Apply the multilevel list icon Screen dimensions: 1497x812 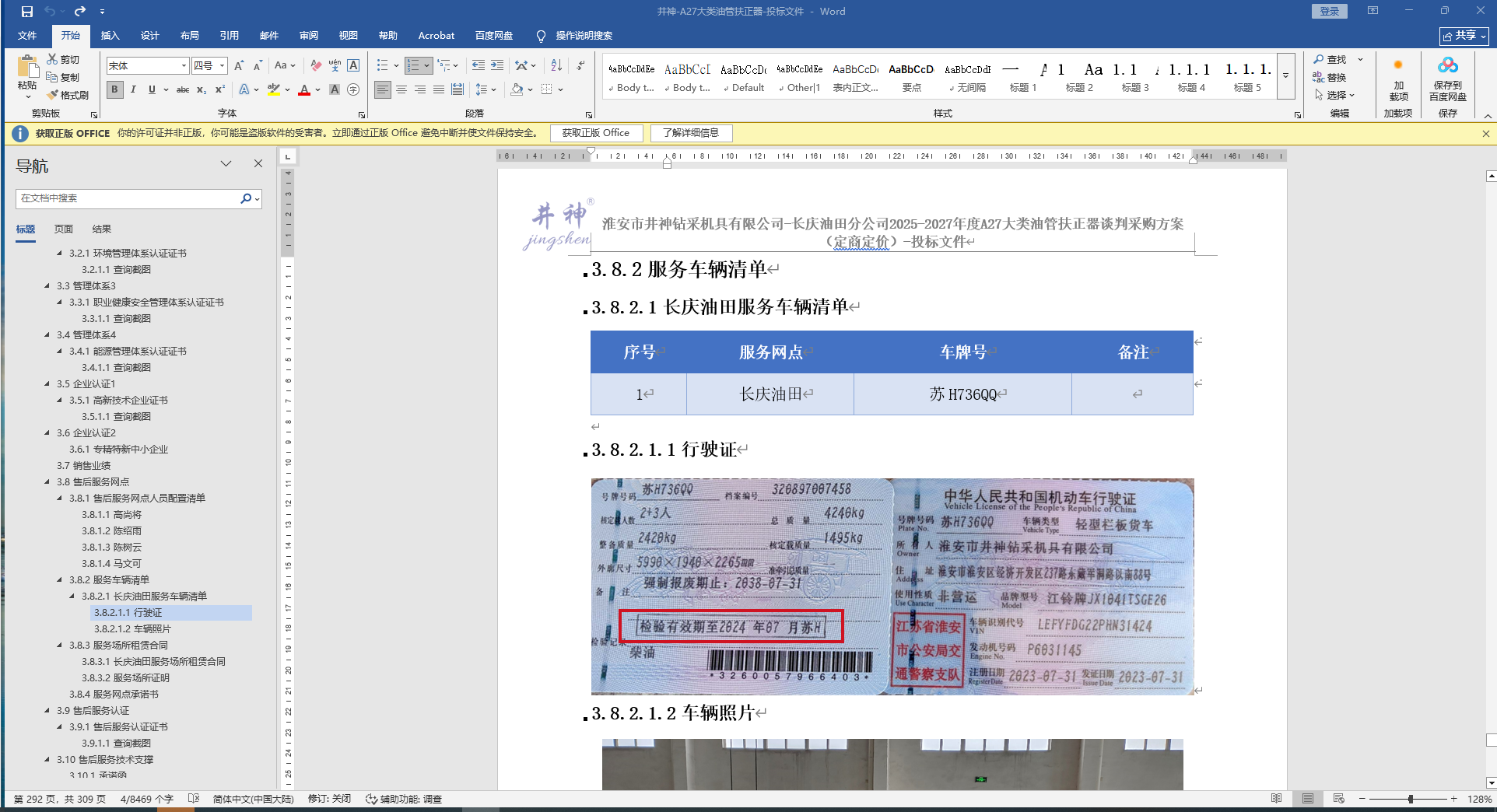pyautogui.click(x=443, y=66)
